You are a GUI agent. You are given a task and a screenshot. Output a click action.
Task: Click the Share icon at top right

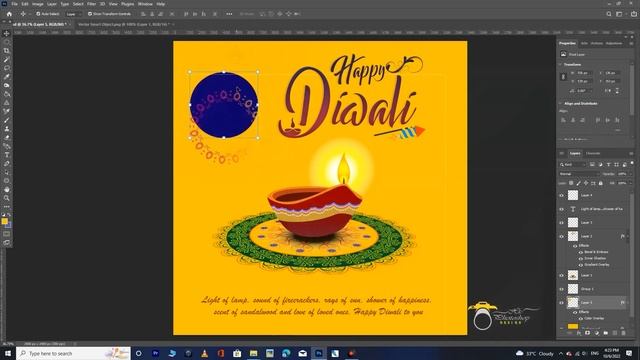tap(633, 14)
